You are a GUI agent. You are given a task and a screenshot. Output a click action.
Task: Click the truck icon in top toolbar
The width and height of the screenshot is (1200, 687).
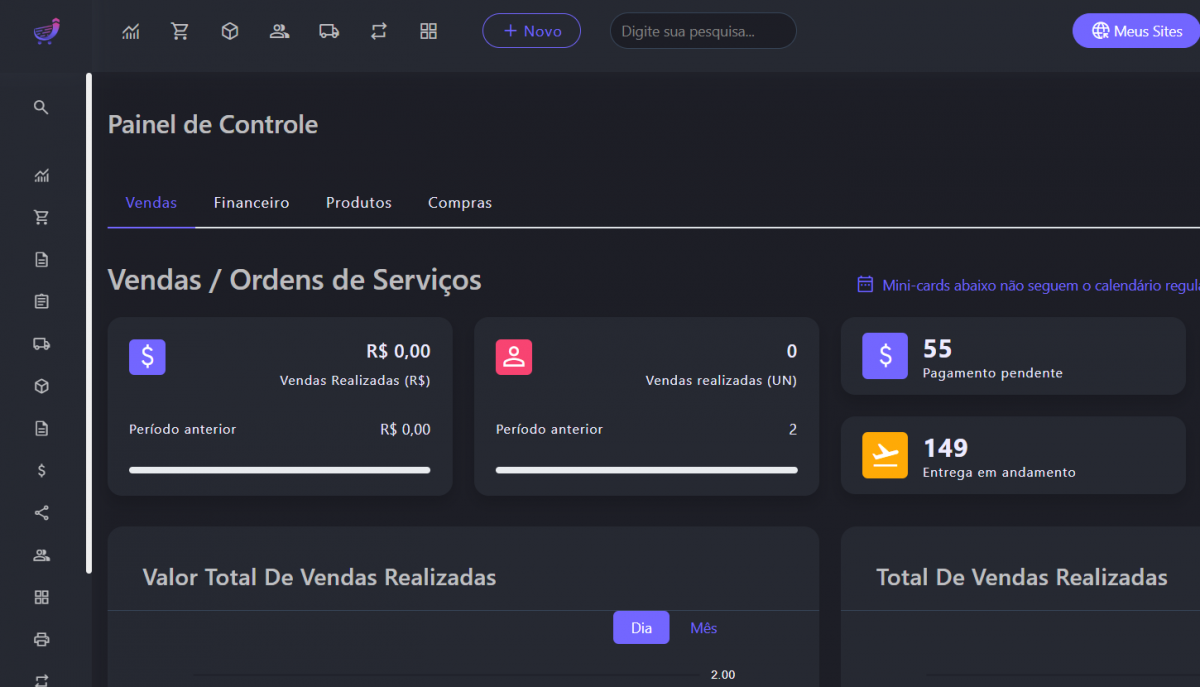click(329, 31)
